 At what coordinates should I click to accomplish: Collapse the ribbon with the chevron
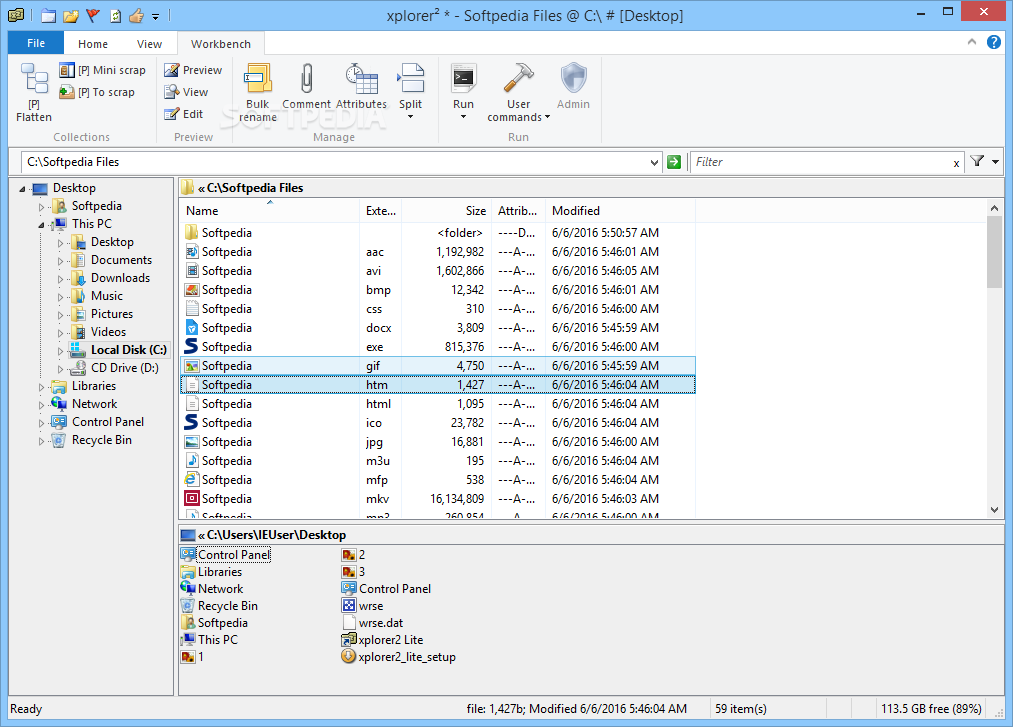tap(972, 42)
